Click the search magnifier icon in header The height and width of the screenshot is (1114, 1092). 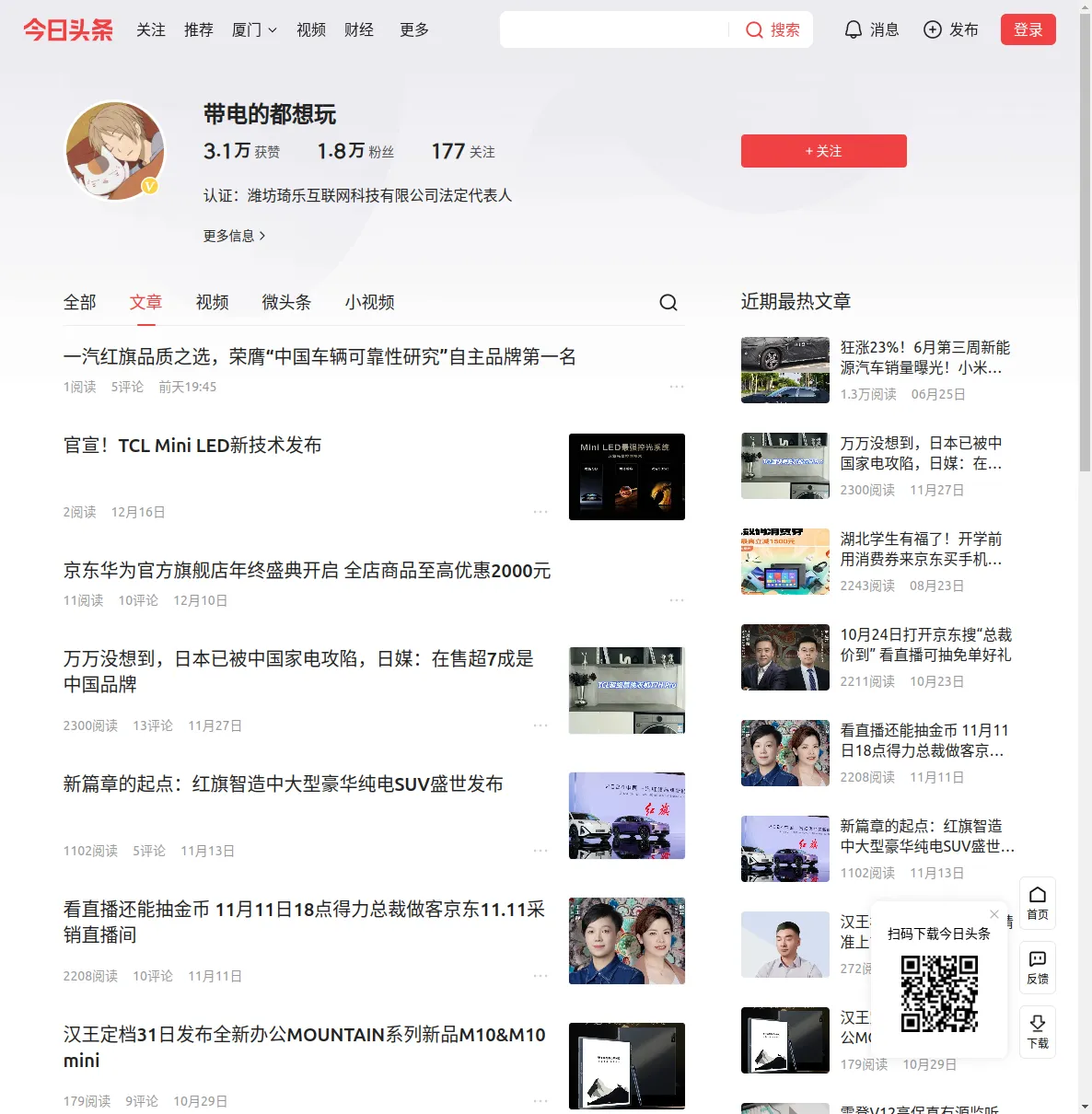[x=754, y=30]
